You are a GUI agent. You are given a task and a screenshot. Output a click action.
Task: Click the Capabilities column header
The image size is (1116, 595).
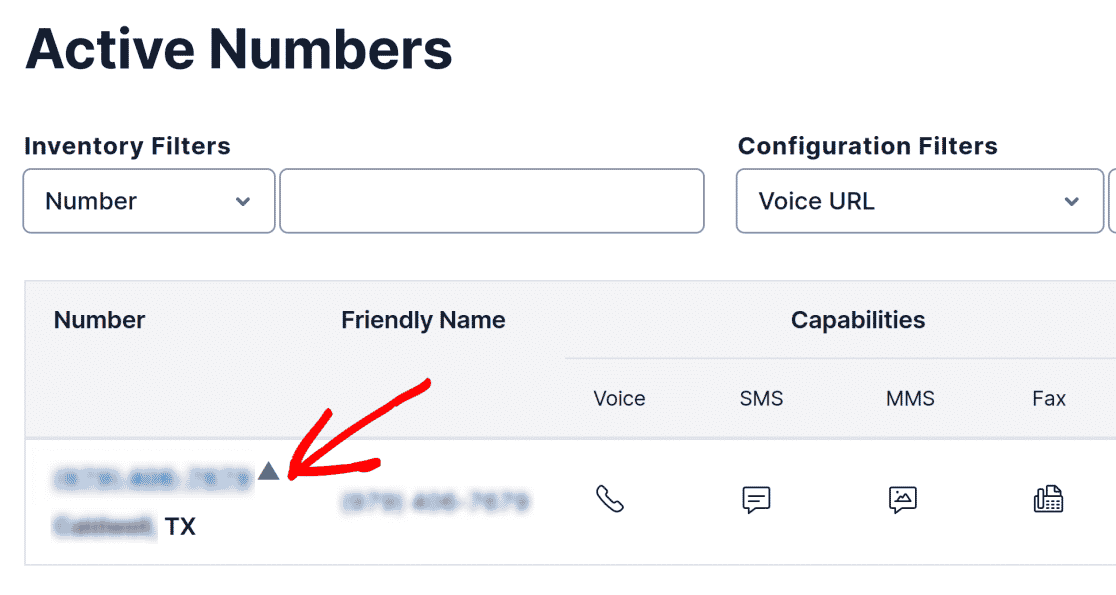pos(858,320)
